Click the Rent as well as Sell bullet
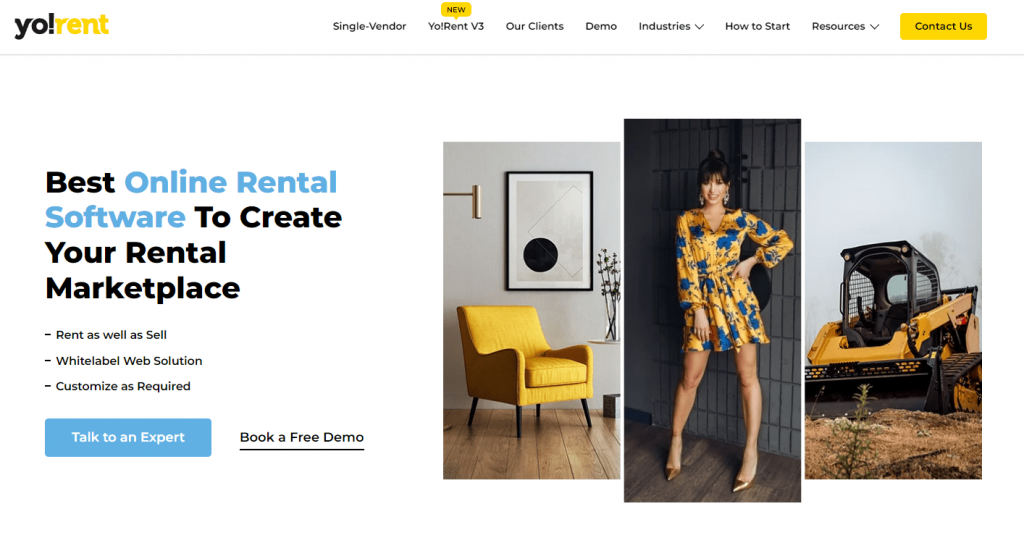The width and height of the screenshot is (1024, 543). pyautogui.click(x=111, y=335)
